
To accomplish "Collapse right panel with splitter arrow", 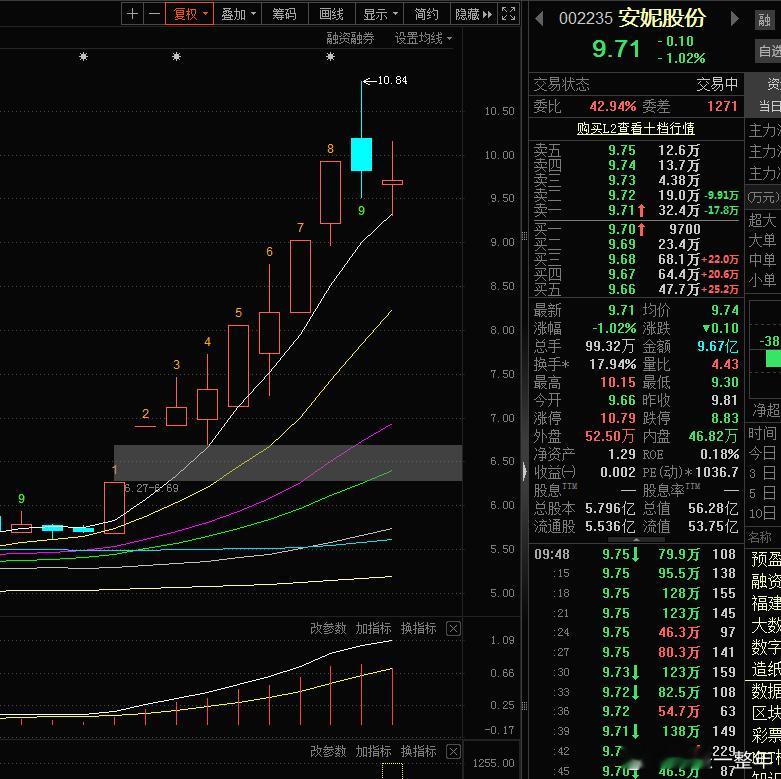I will click(x=524, y=471).
